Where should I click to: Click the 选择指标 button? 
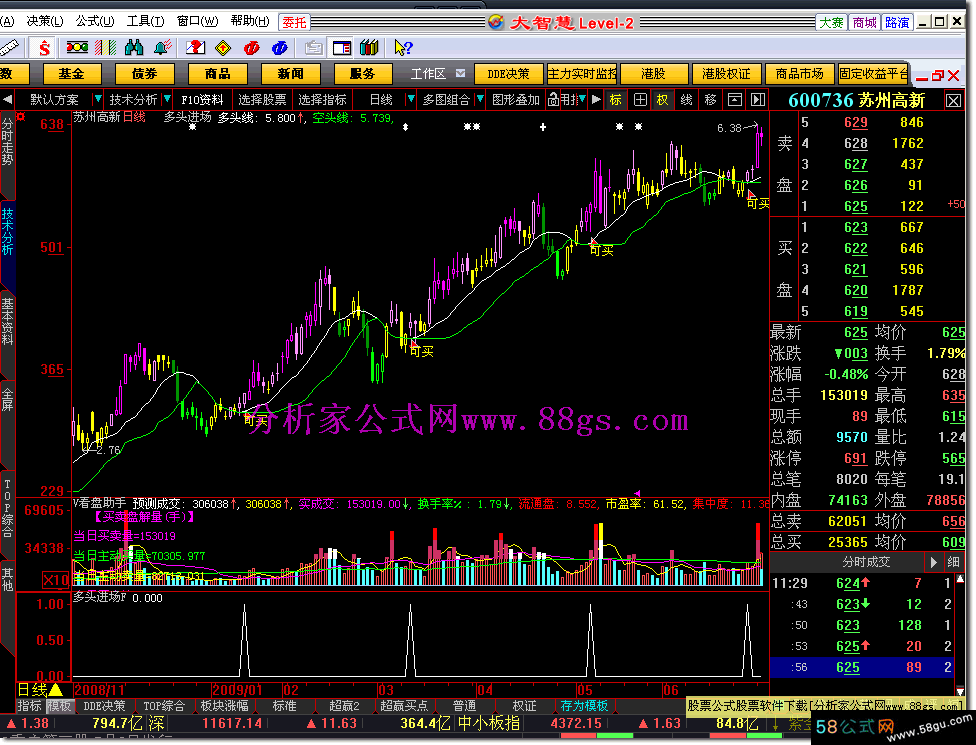[322, 100]
